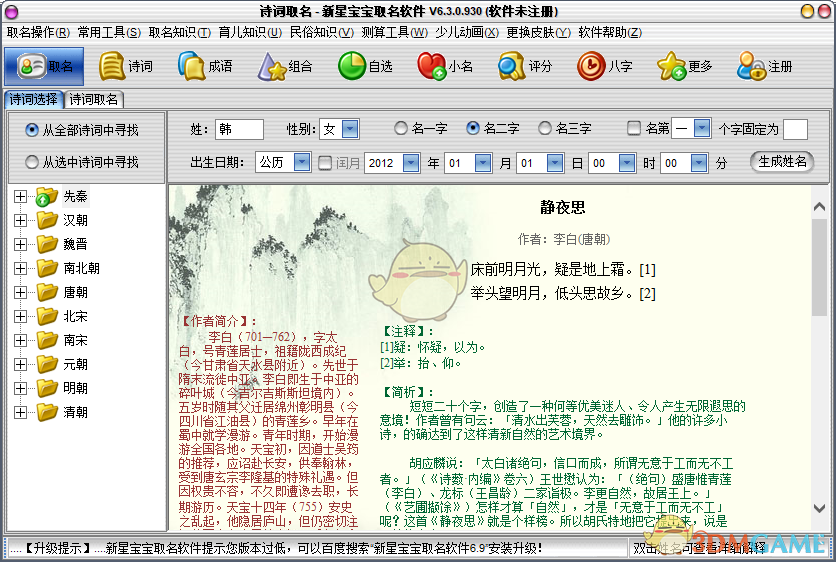Click the 唐朝 folder icon
836x562 pixels.
(47, 292)
